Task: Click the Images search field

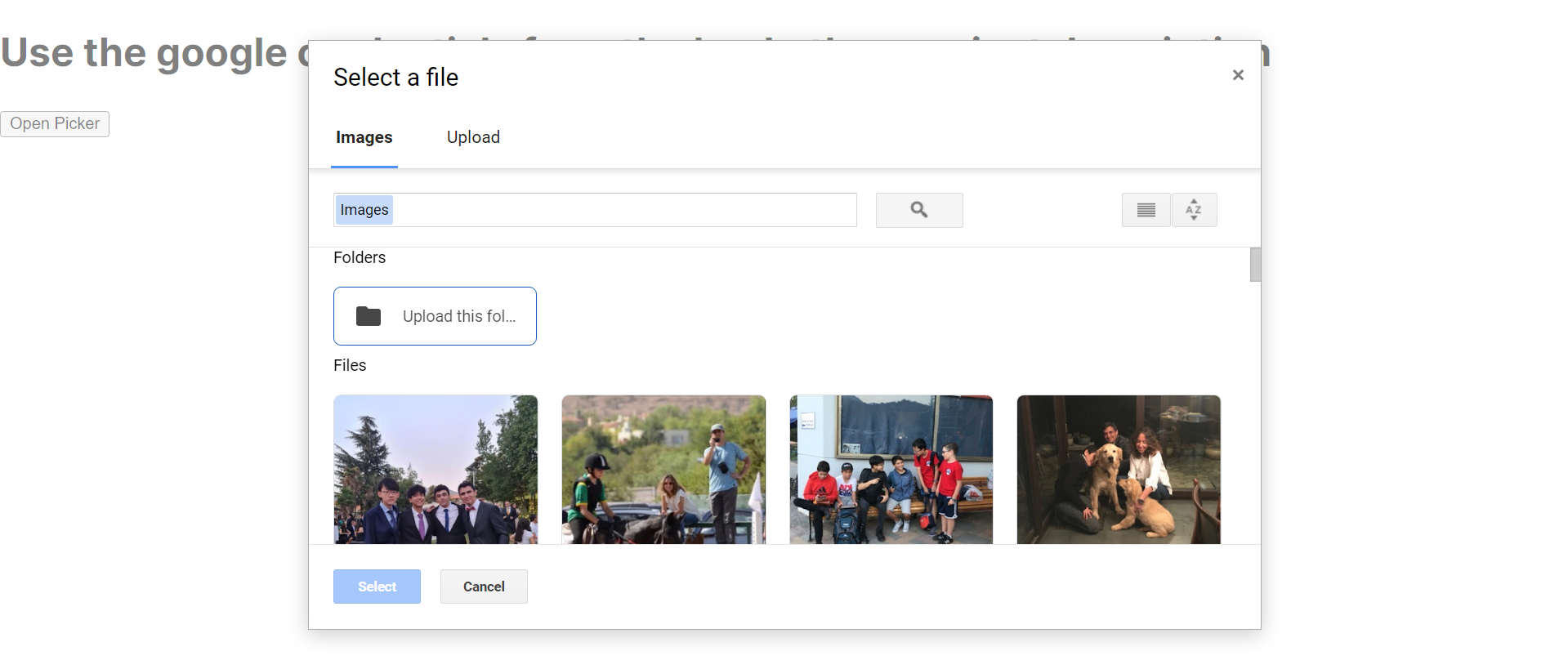Action: [595, 210]
